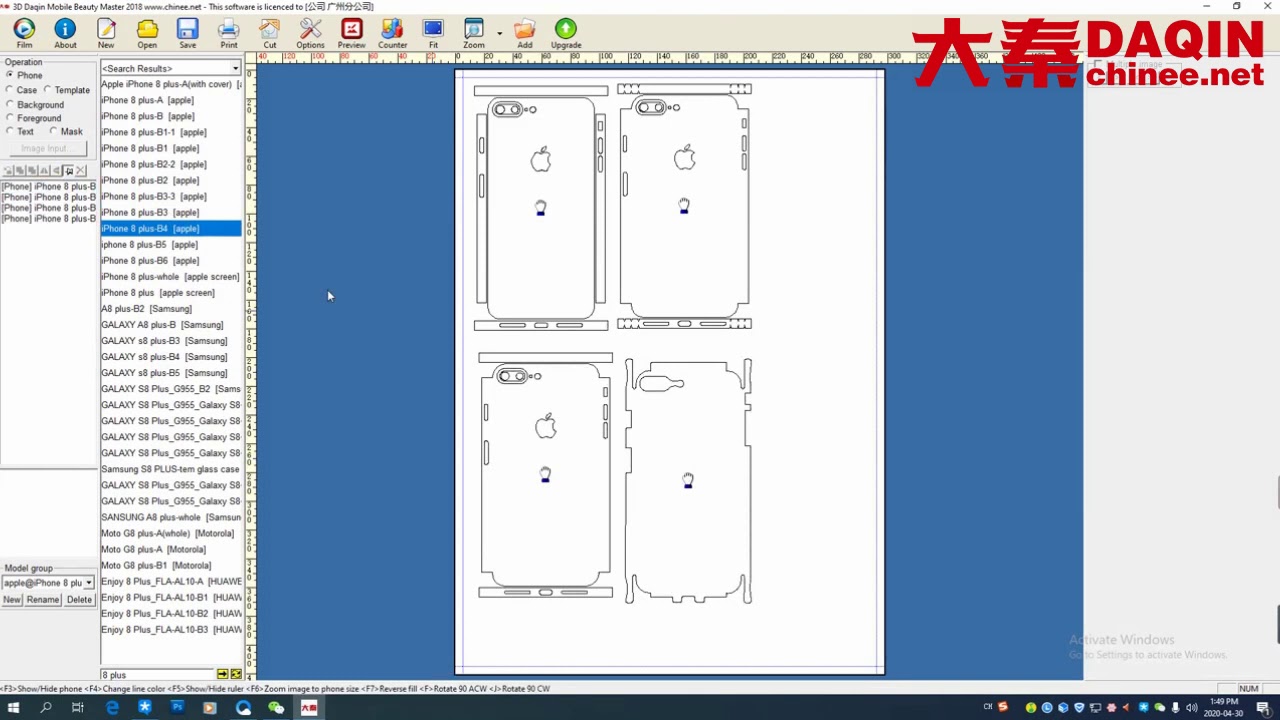Screen dimensions: 1280x720
Task: Open the Edge browser from taskbar
Action: 112,708
